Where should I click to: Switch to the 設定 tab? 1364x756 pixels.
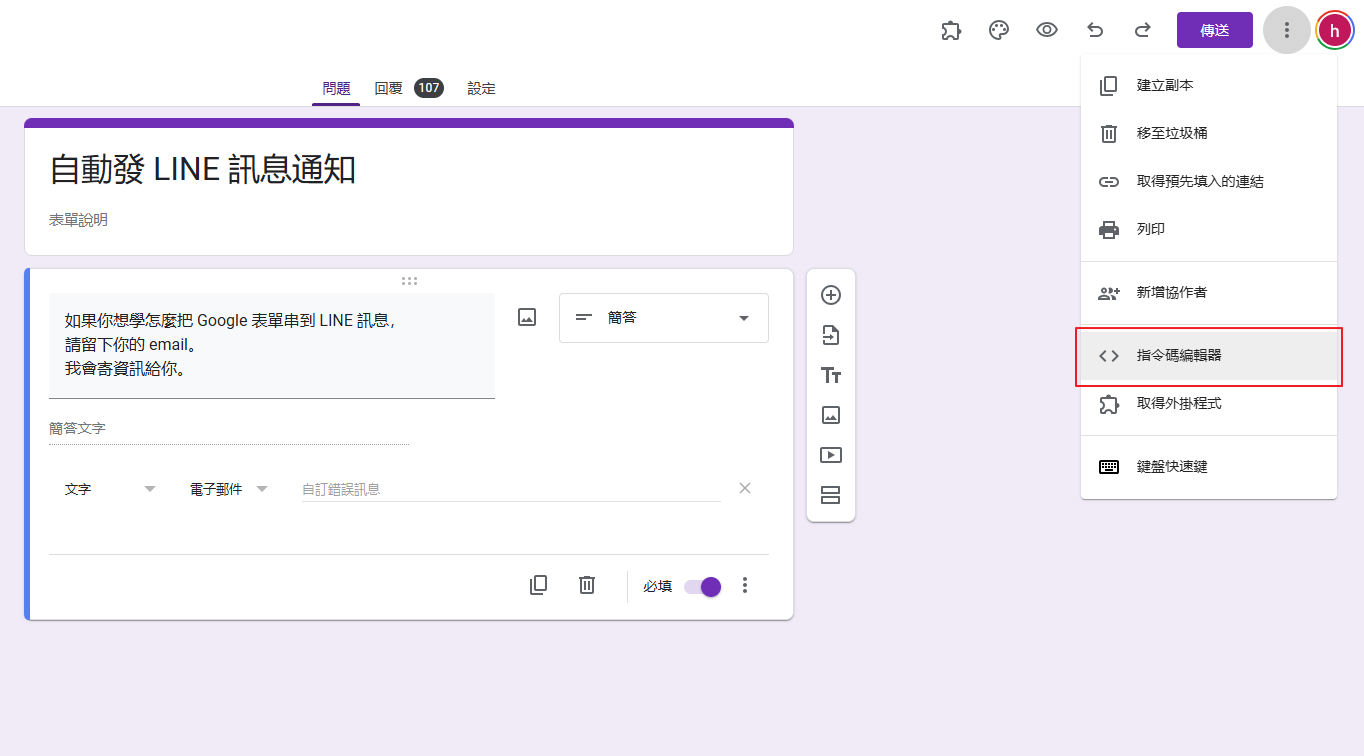(x=481, y=88)
